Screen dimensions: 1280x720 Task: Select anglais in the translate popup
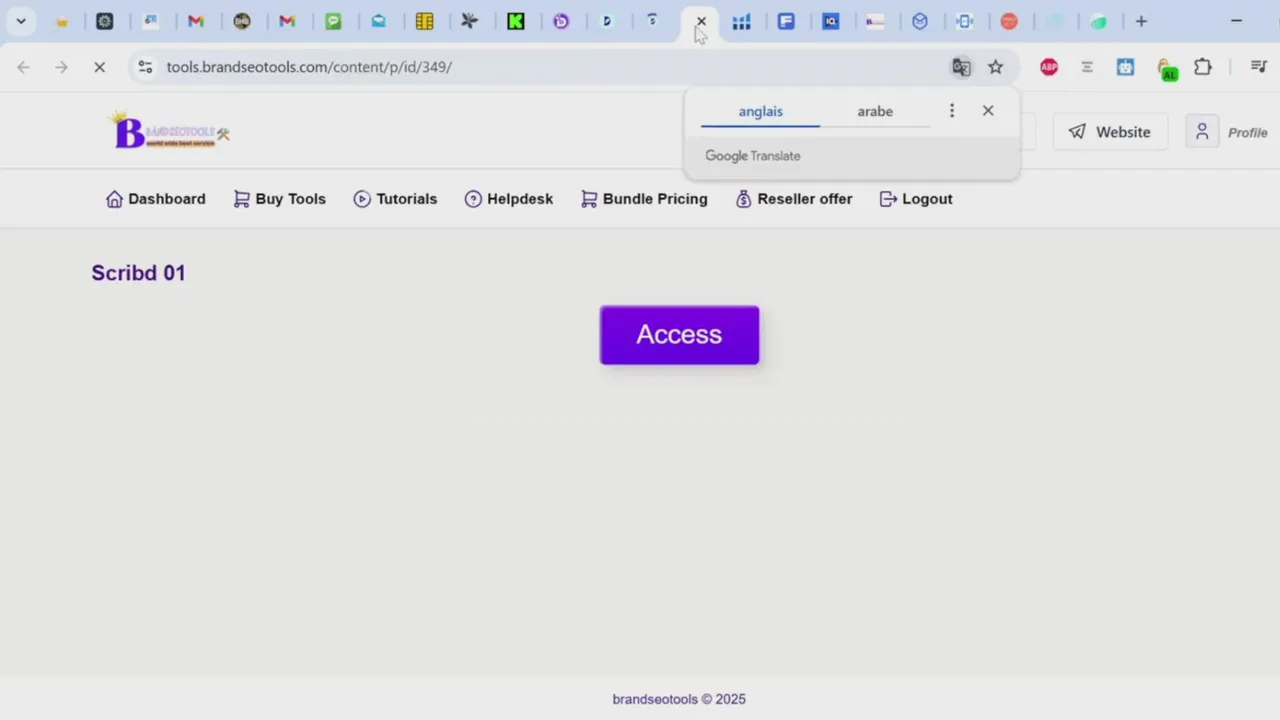tap(760, 111)
